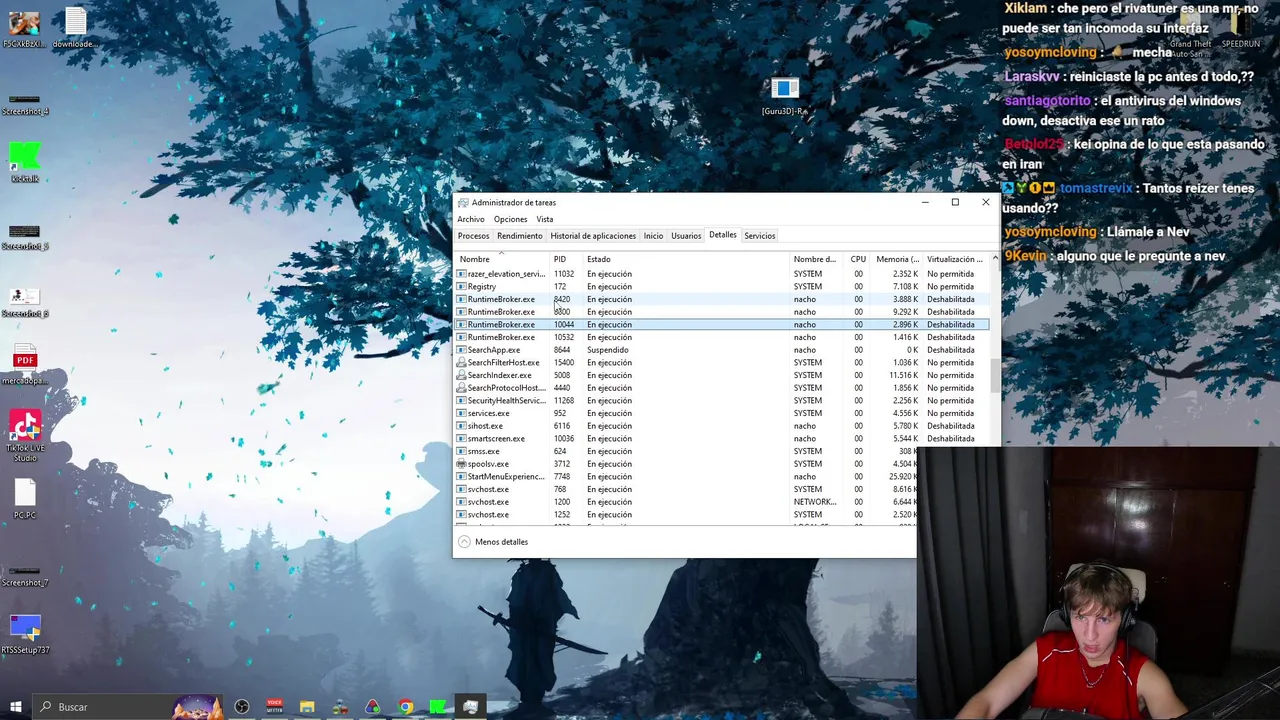Open the Windows Start menu
The image size is (1280, 720).
pyautogui.click(x=15, y=707)
